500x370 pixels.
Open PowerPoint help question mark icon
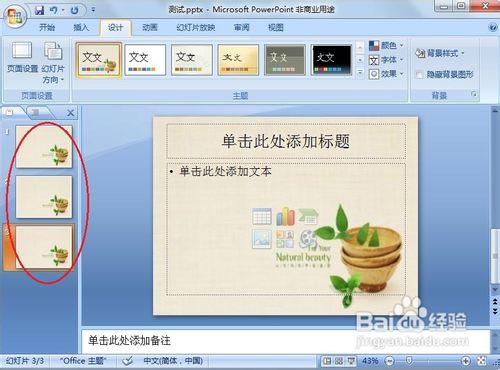coord(493,27)
